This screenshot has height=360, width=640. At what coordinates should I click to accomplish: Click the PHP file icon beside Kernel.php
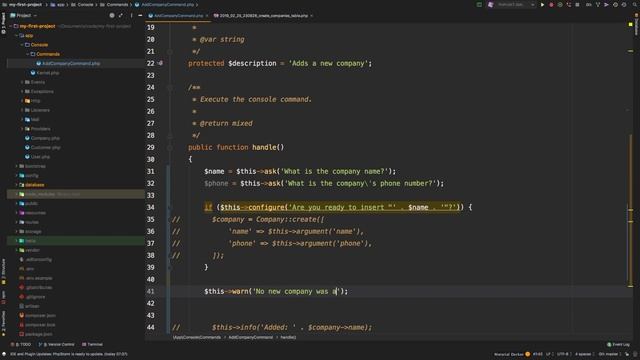coord(33,73)
